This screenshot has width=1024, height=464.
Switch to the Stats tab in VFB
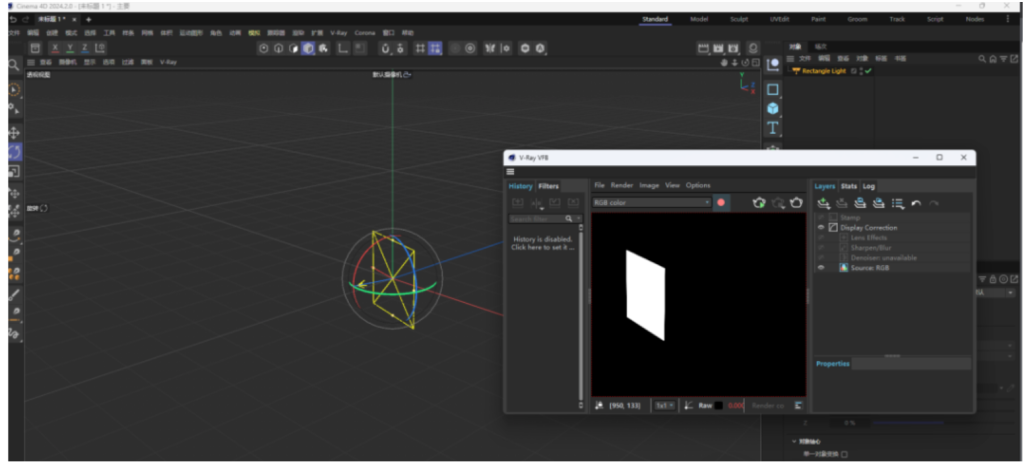pos(848,186)
